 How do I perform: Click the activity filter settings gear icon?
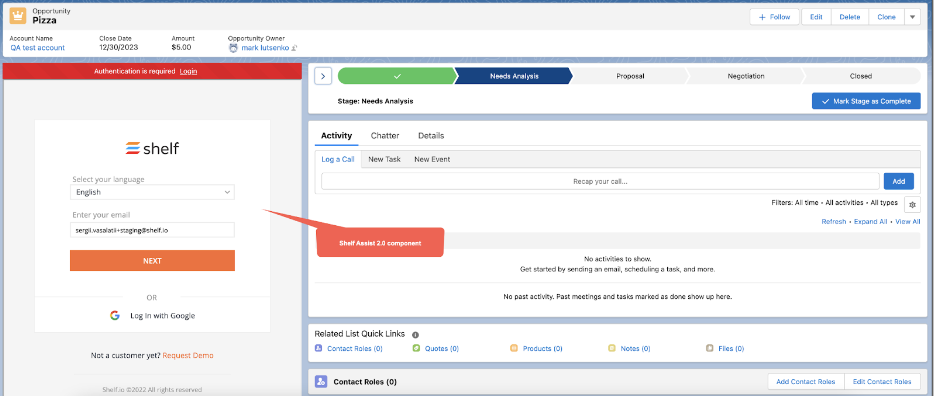click(x=912, y=204)
